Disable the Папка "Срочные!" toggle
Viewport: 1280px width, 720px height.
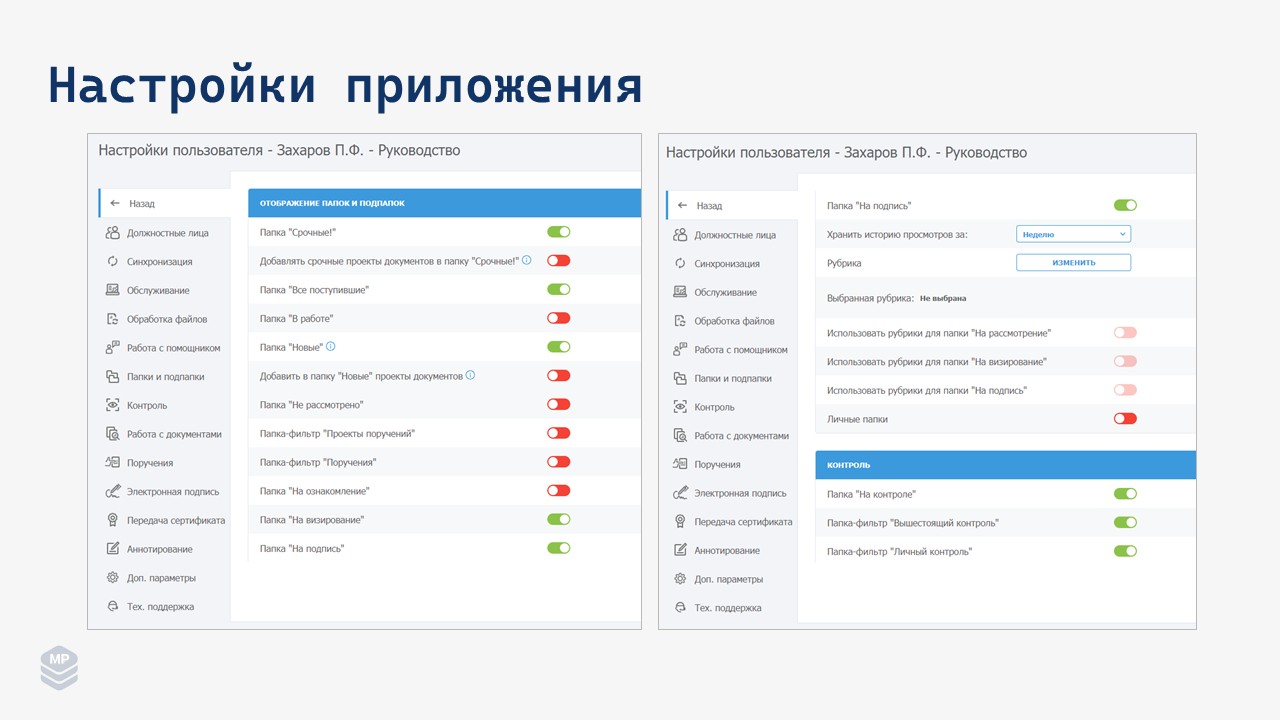[x=558, y=232]
